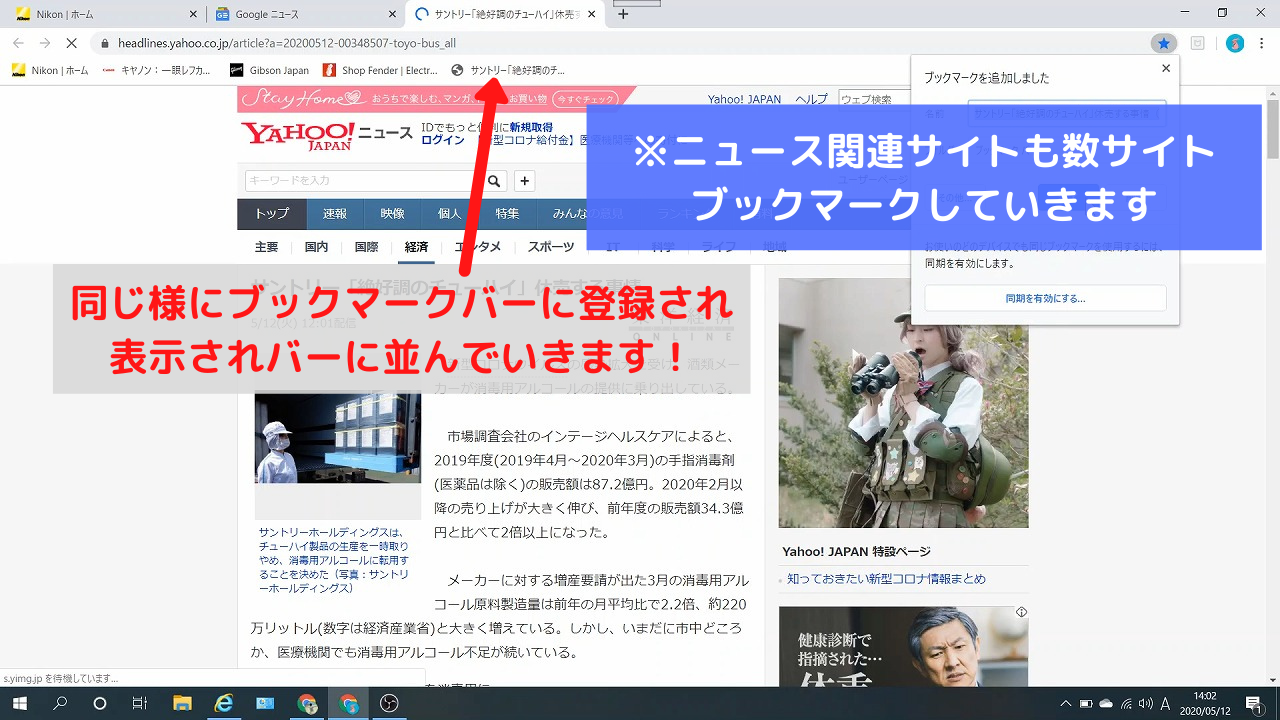Viewport: 1280px width, 720px height.
Task: Toggle the IME input mode A indicator
Action: click(x=1166, y=703)
